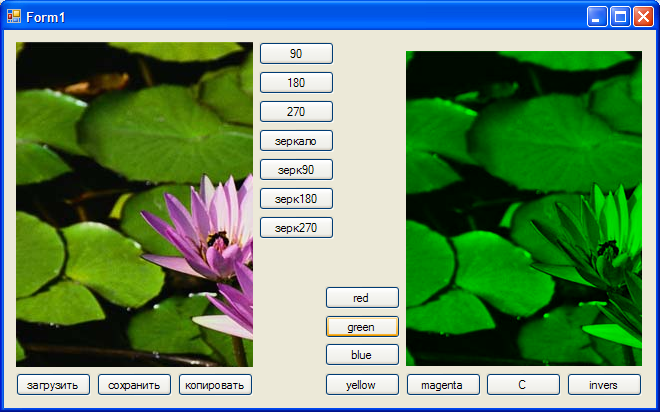Apply the зерк270 transformation
660x412 pixels.
296,228
